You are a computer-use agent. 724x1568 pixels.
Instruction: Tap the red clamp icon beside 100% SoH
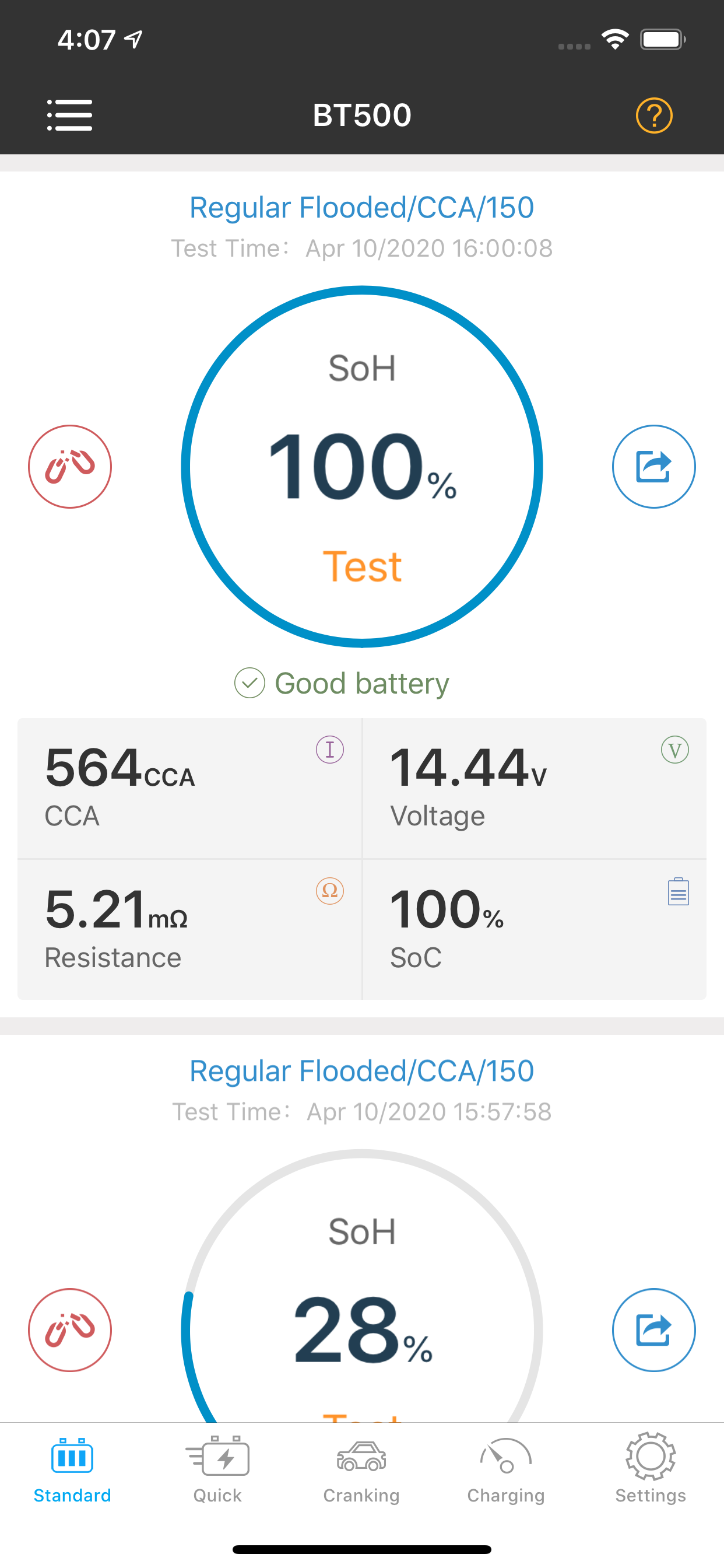coord(70,466)
